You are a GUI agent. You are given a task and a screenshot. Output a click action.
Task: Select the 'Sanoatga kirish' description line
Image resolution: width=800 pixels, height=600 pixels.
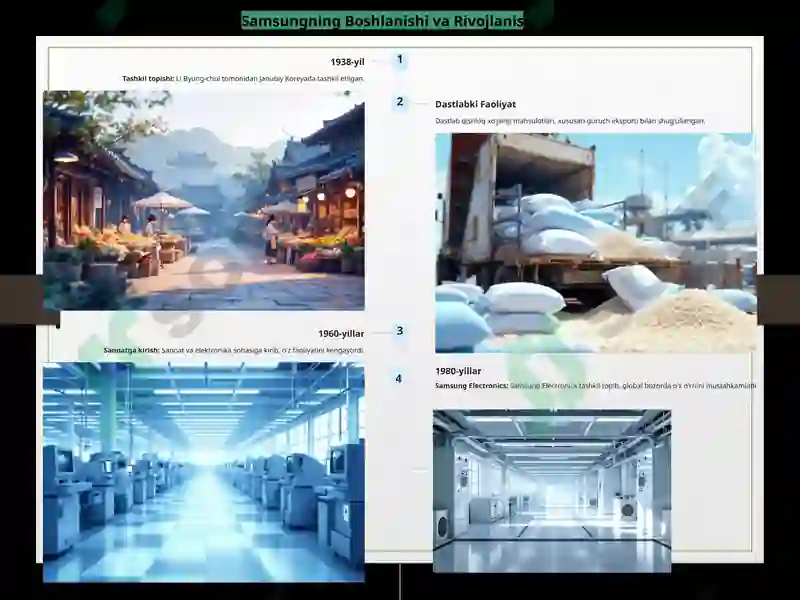click(234, 351)
